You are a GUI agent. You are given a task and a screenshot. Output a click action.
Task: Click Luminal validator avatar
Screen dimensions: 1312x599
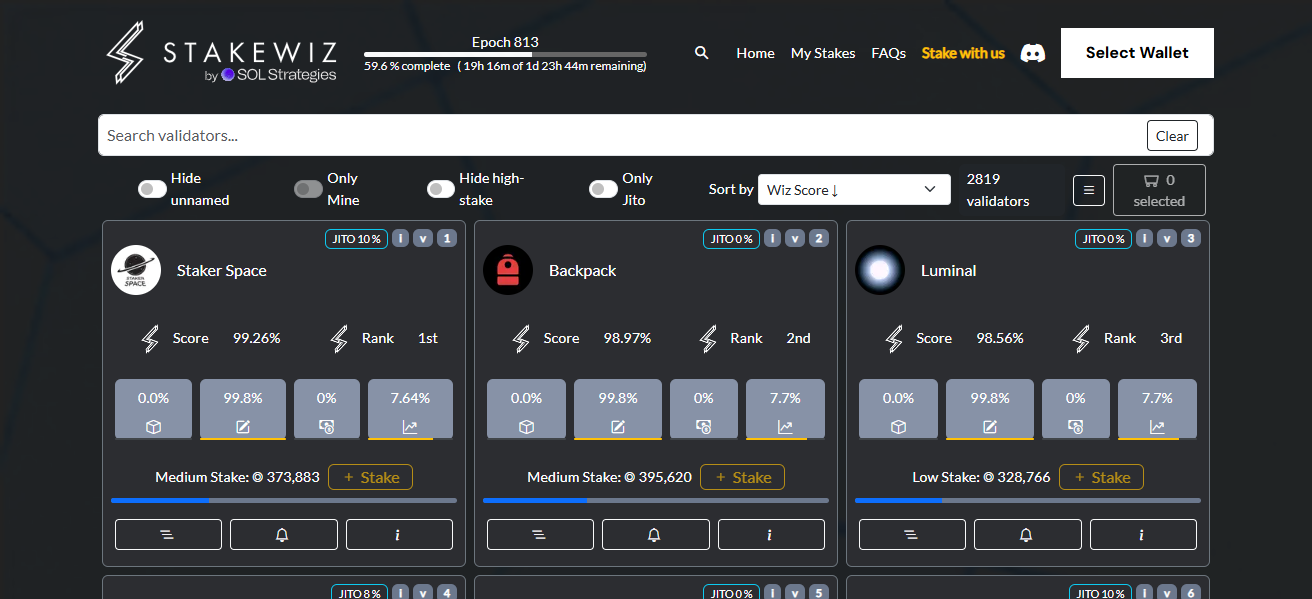coord(880,270)
